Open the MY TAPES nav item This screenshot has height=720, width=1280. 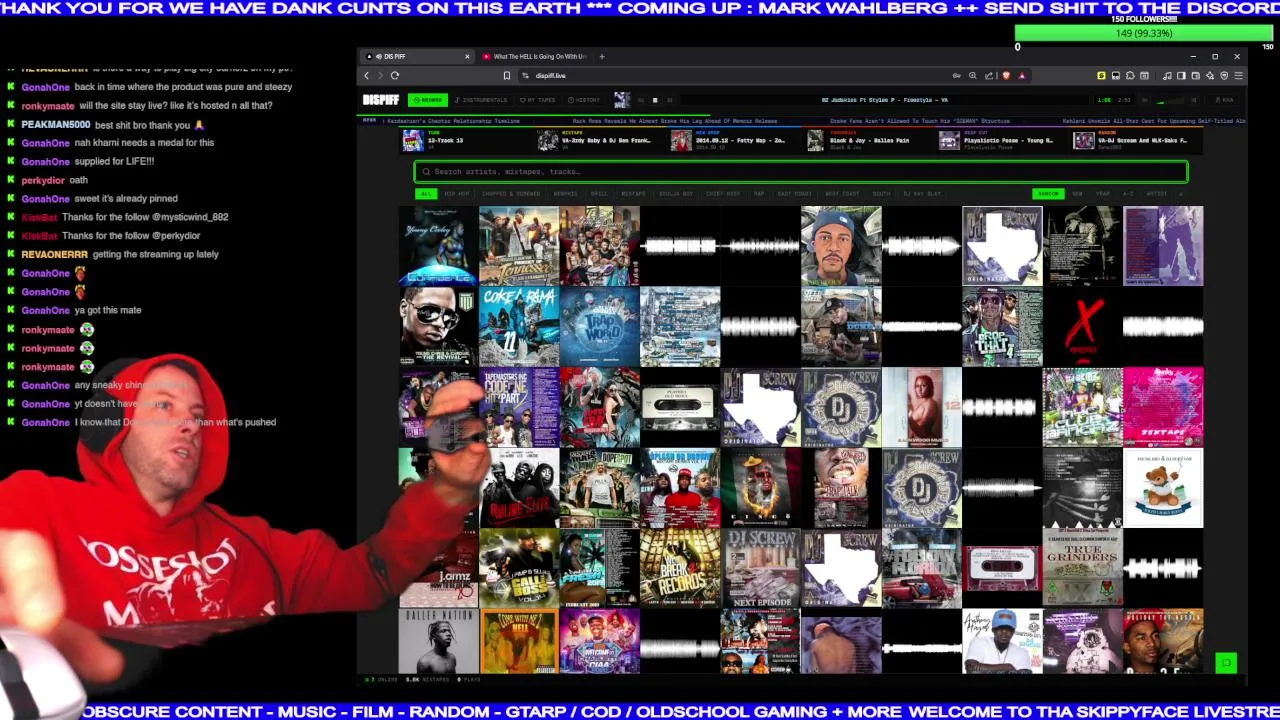coord(538,100)
